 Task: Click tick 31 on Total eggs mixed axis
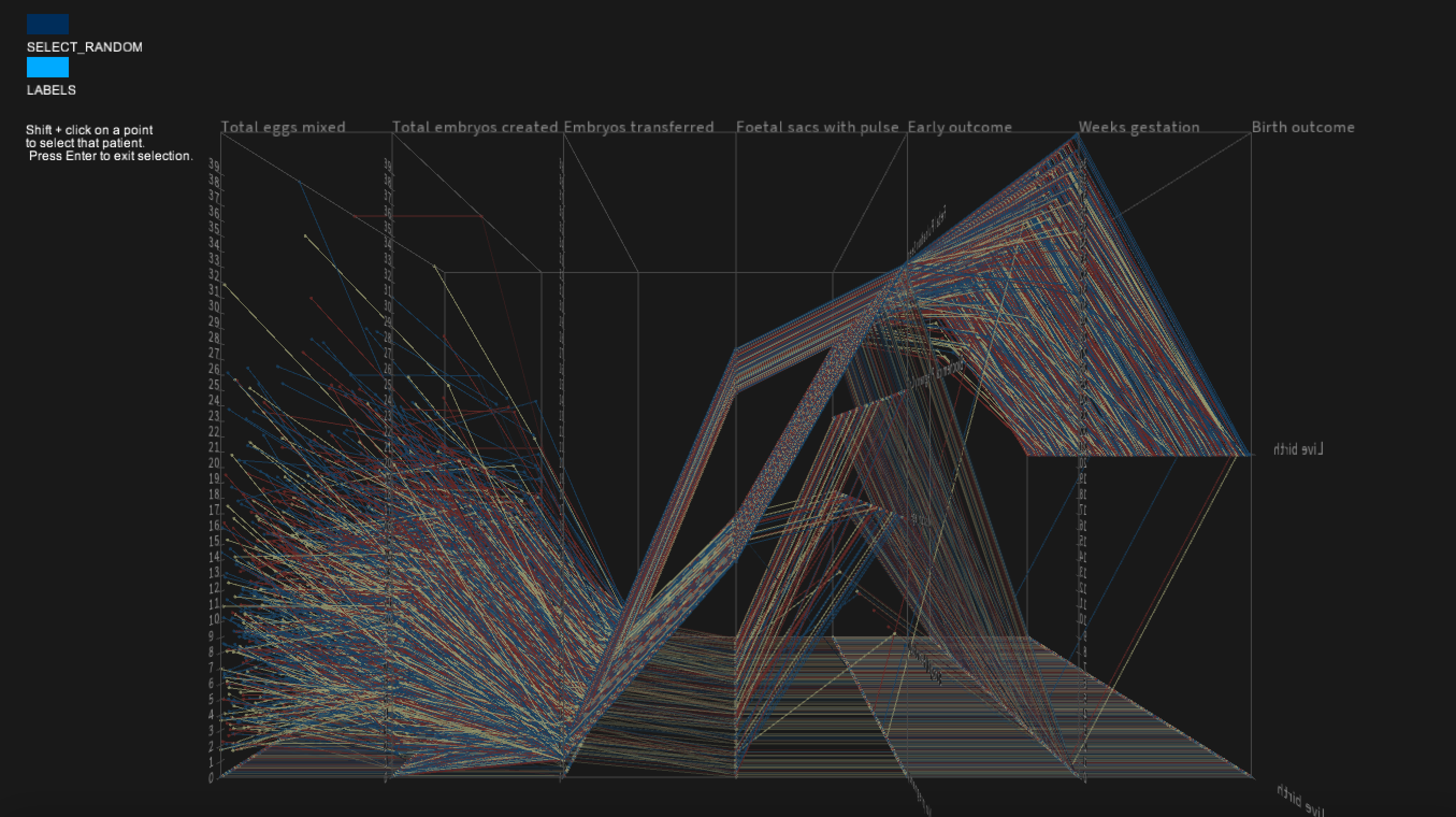214,290
